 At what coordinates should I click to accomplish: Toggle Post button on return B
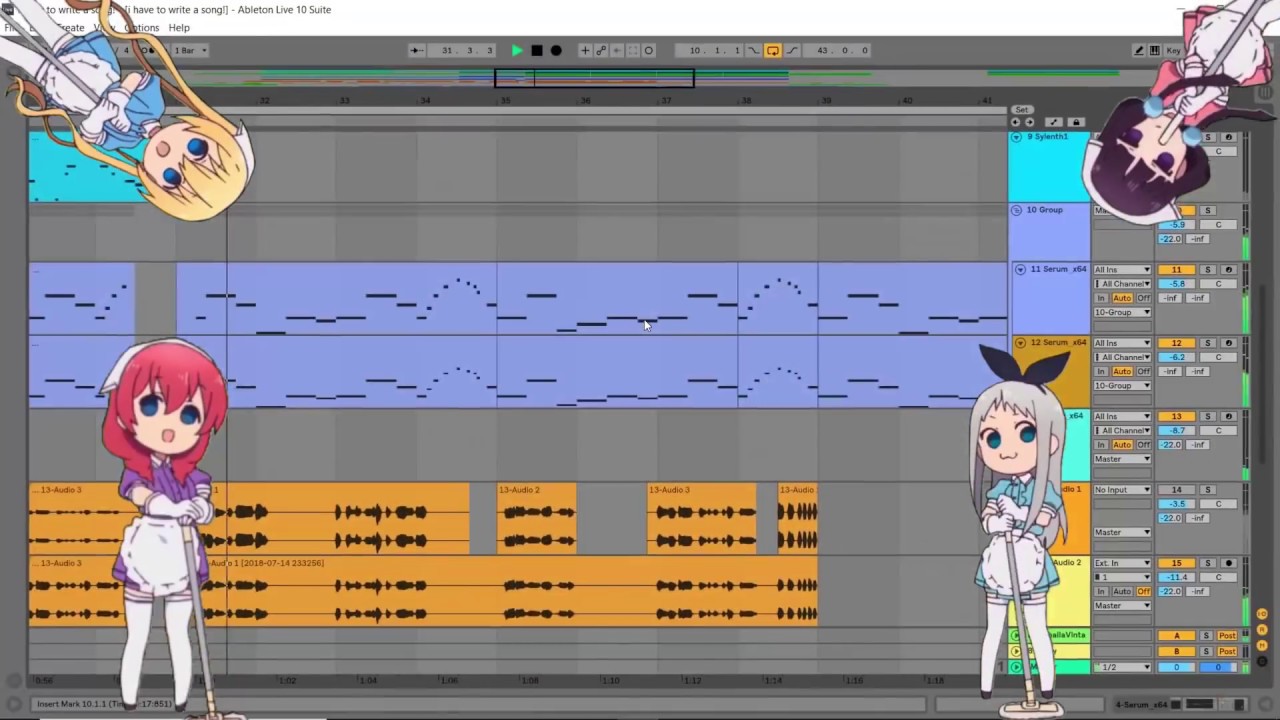click(1227, 651)
